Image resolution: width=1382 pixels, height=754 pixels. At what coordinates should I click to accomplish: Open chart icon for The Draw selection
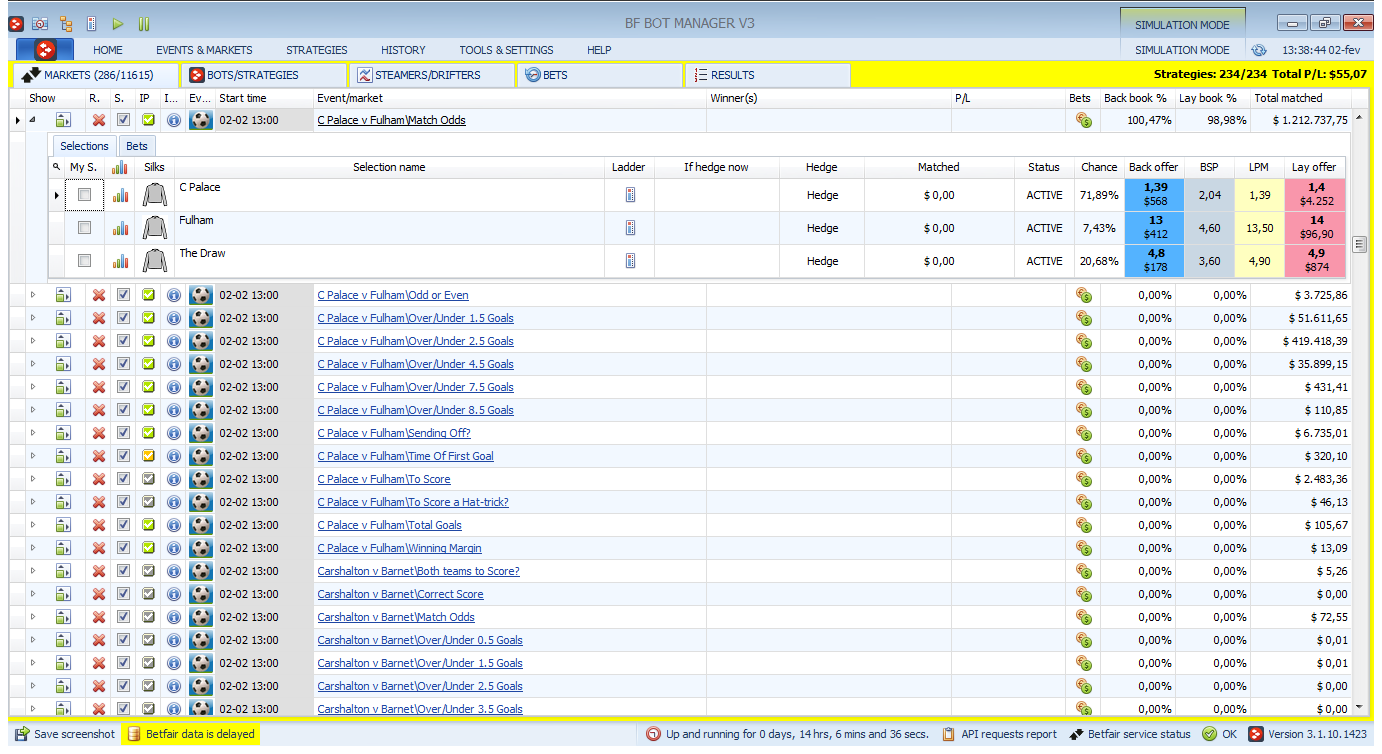coord(120,261)
